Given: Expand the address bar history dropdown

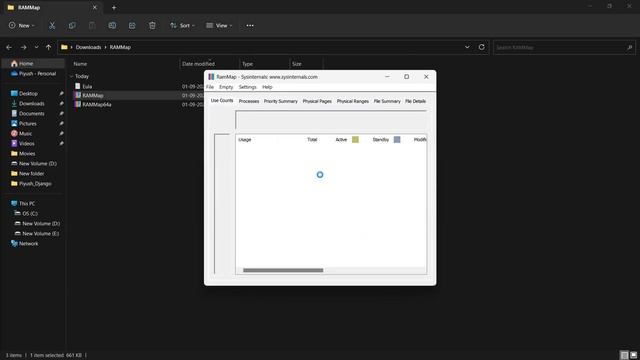Looking at the screenshot, I should [467, 47].
